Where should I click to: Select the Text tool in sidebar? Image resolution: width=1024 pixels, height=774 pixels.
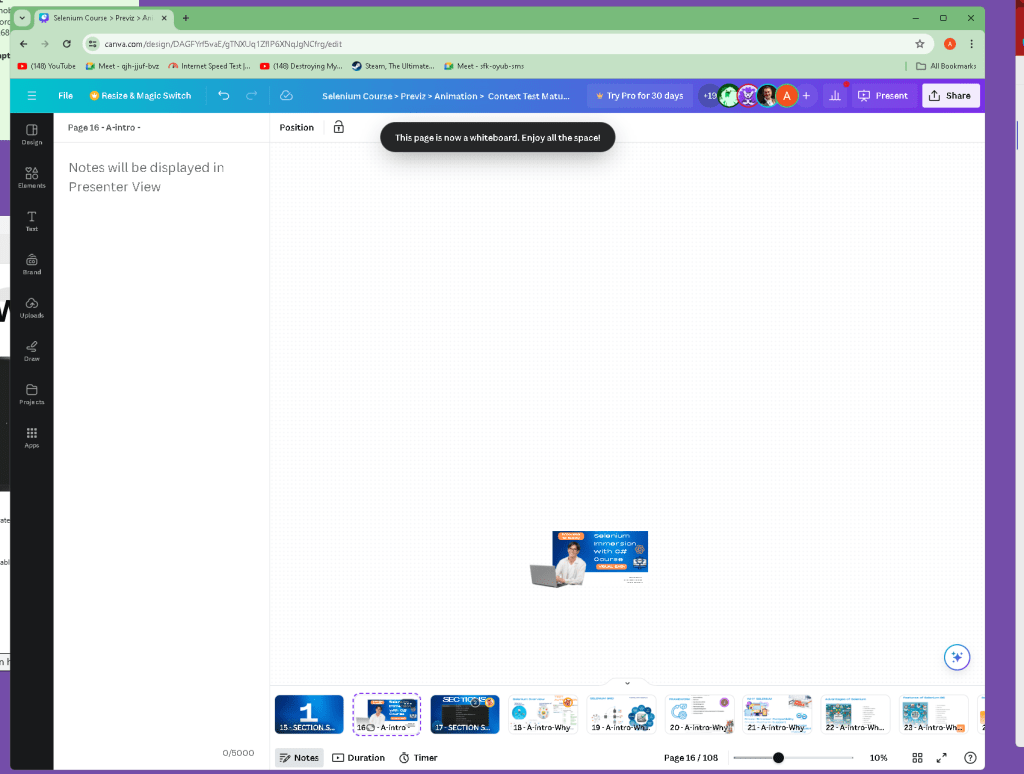31,221
